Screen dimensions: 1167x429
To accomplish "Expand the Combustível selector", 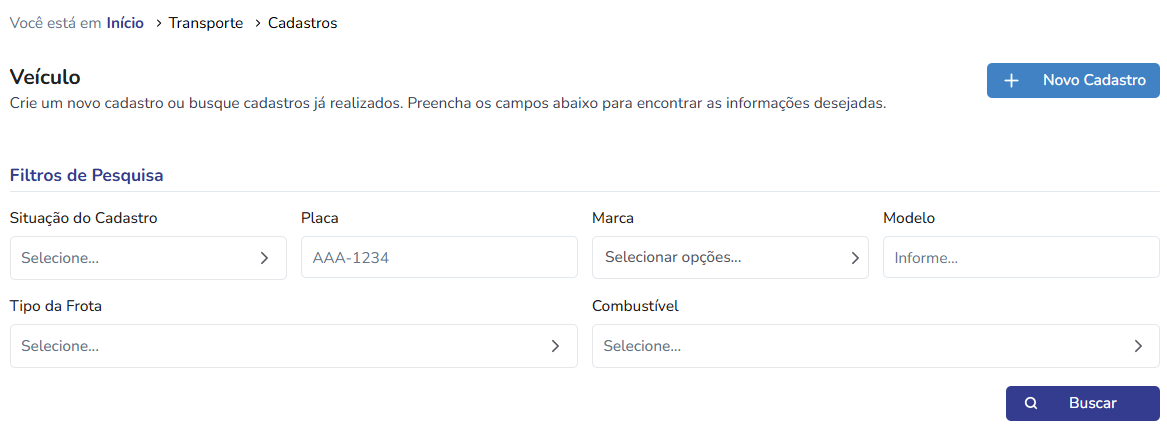I will click(876, 346).
